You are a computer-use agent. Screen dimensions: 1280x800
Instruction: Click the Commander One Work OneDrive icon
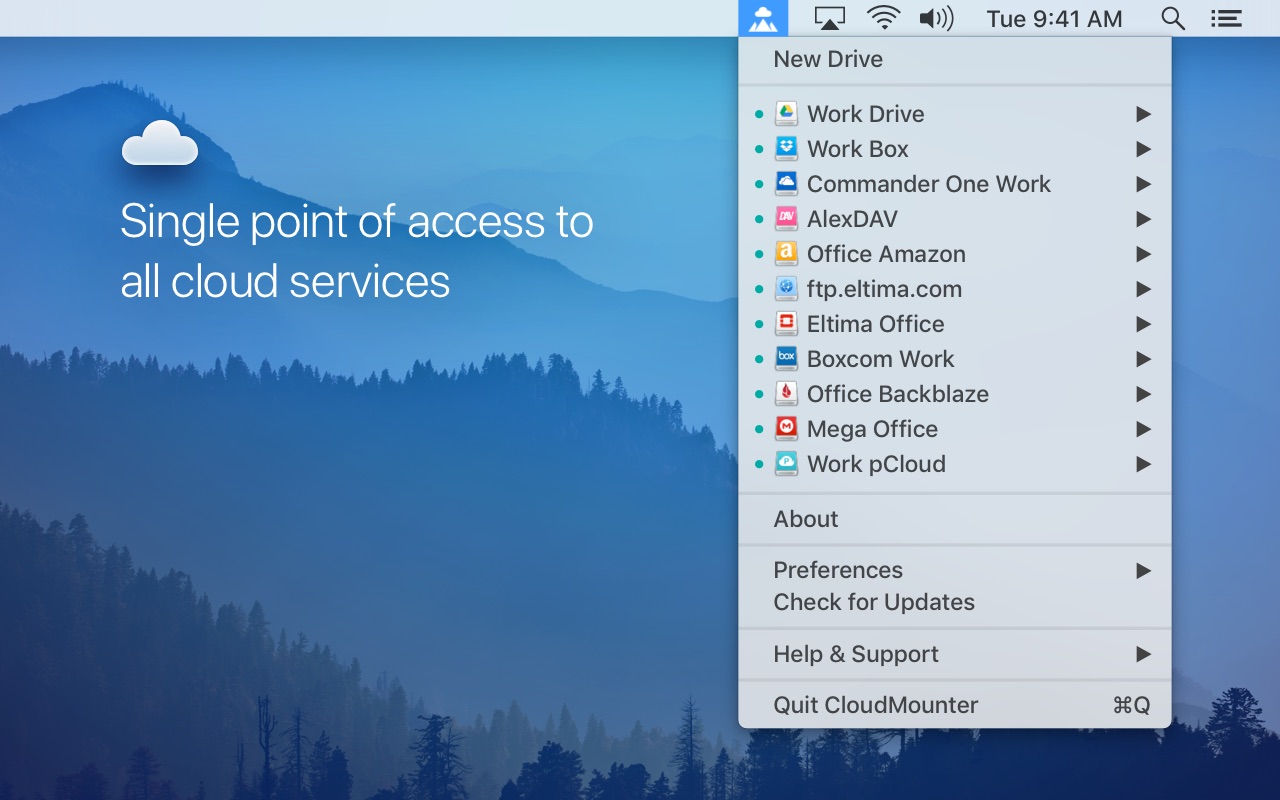(x=786, y=184)
